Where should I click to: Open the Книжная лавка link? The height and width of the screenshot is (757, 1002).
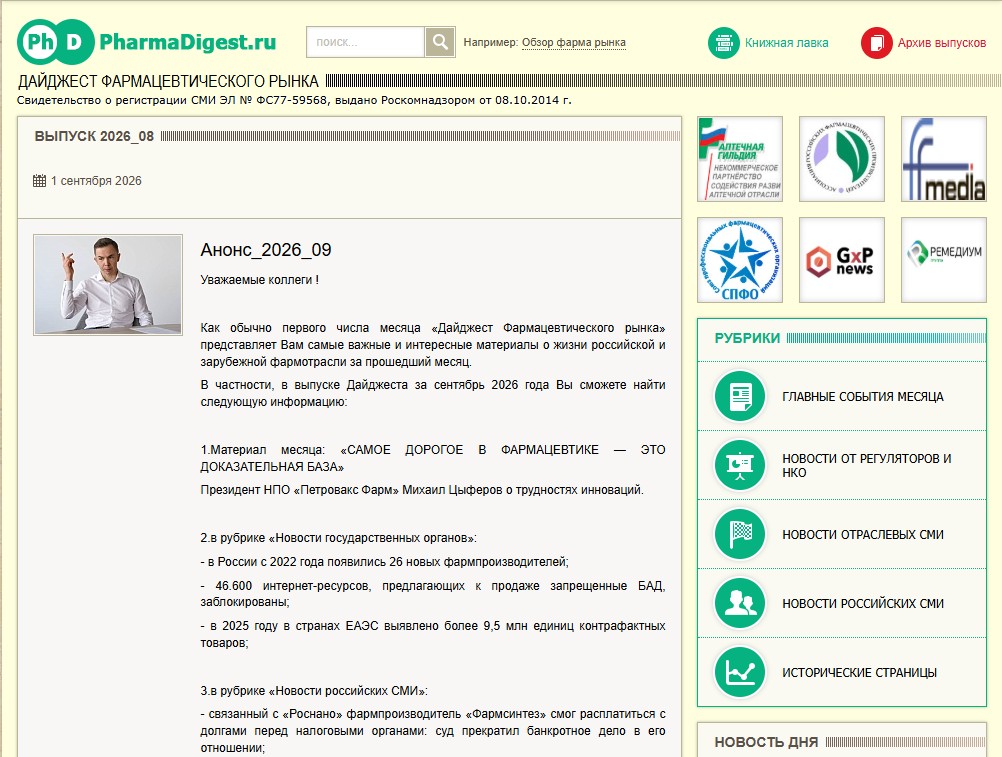pyautogui.click(x=786, y=43)
